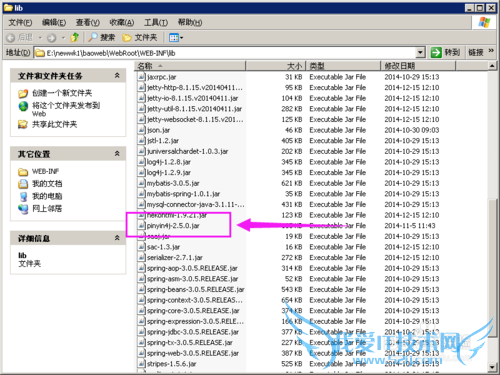Select spring-core-3.0.5.RELEASE.jar file icon
The width and height of the screenshot is (500, 375).
[142, 311]
